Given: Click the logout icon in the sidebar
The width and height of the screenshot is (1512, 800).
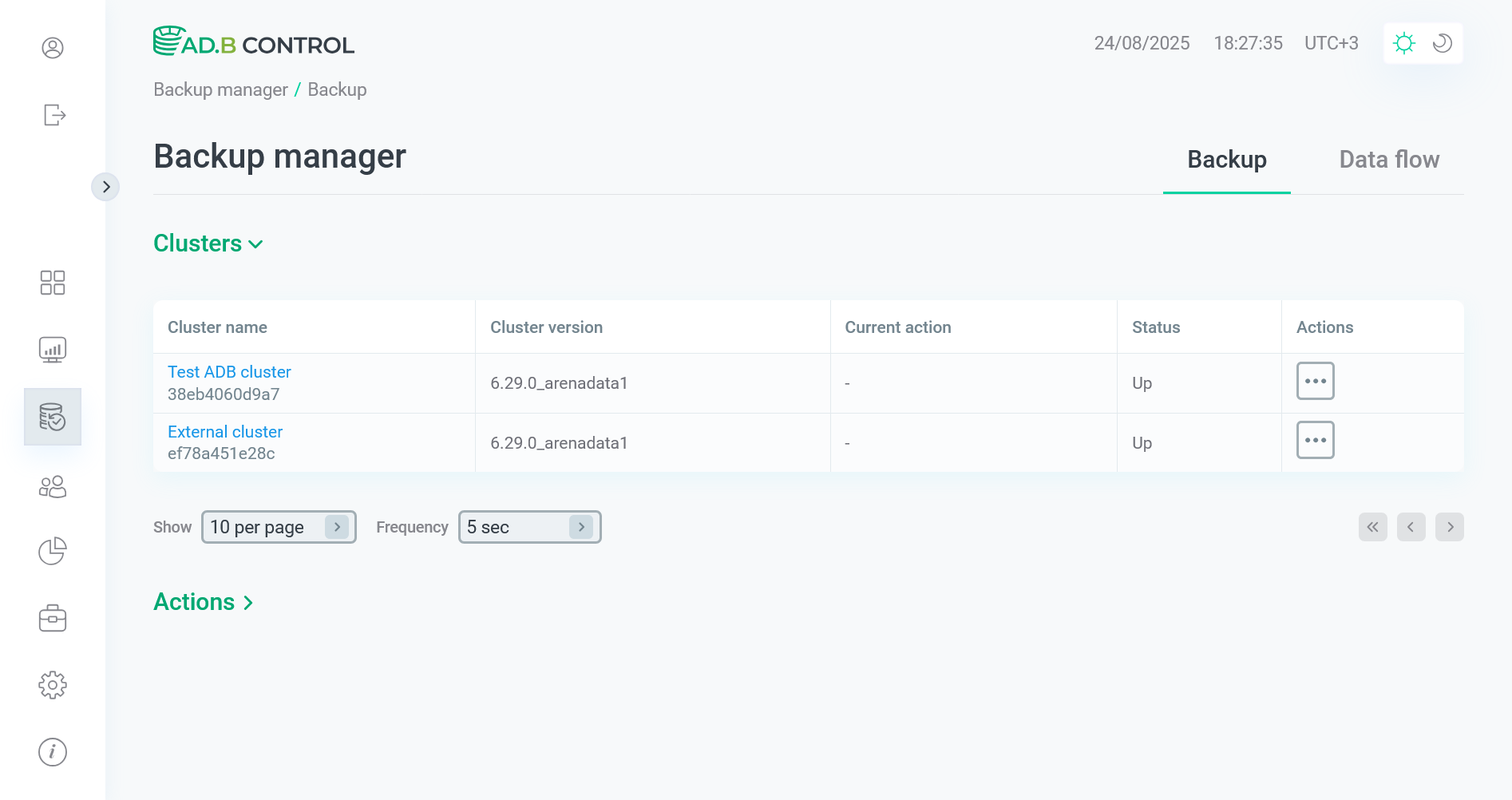Looking at the screenshot, I should point(53,115).
